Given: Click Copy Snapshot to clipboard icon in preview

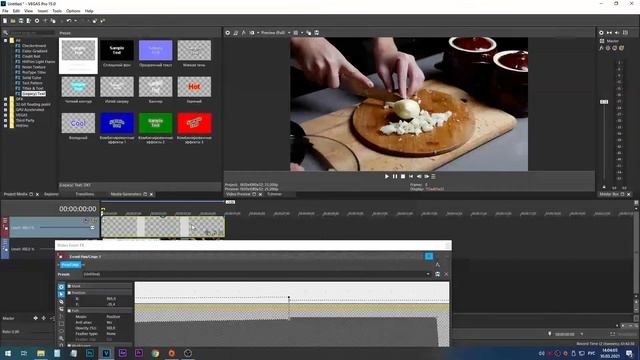Looking at the screenshot, I should tap(309, 33).
